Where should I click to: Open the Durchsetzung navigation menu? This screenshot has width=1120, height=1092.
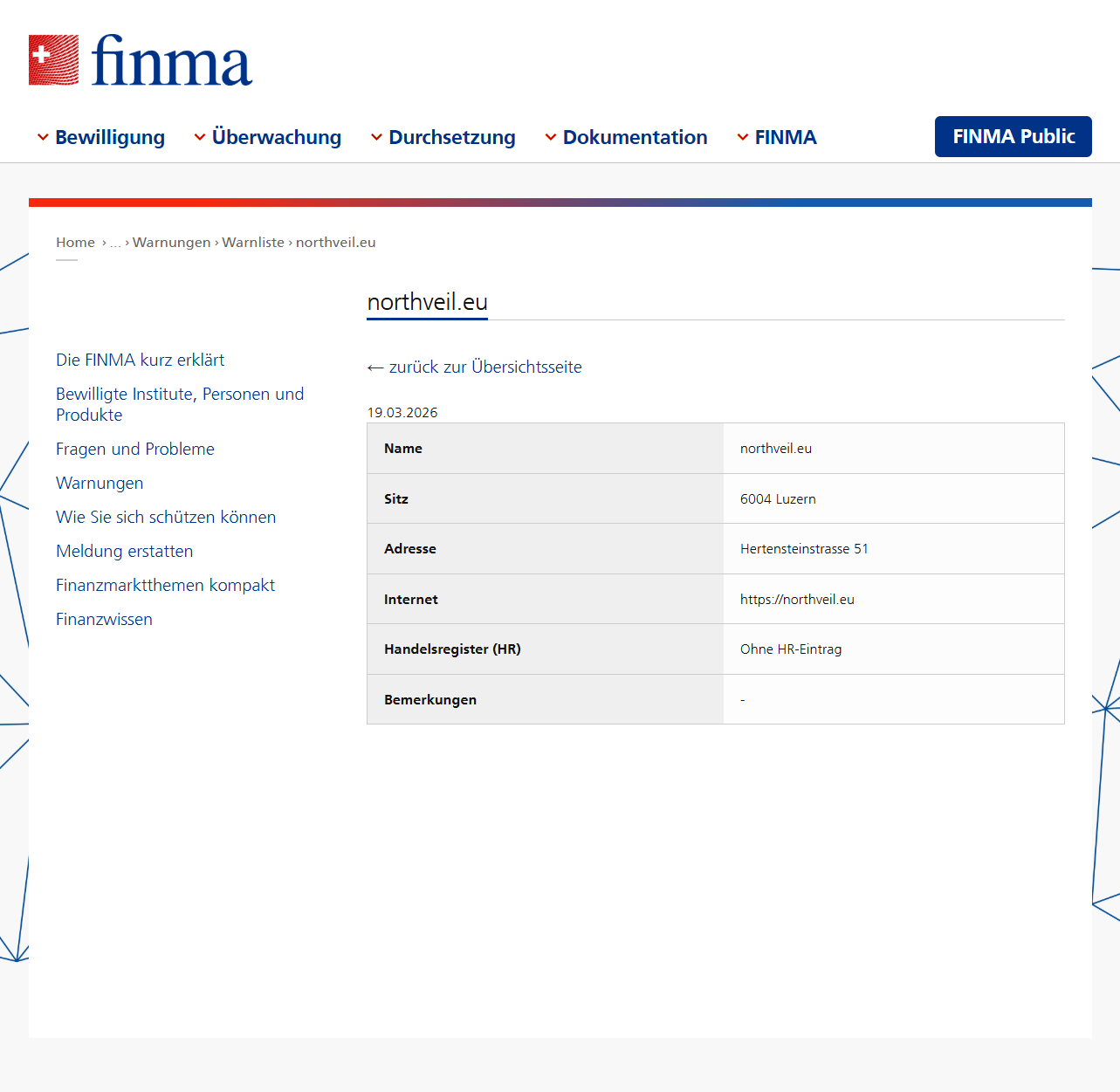452,137
